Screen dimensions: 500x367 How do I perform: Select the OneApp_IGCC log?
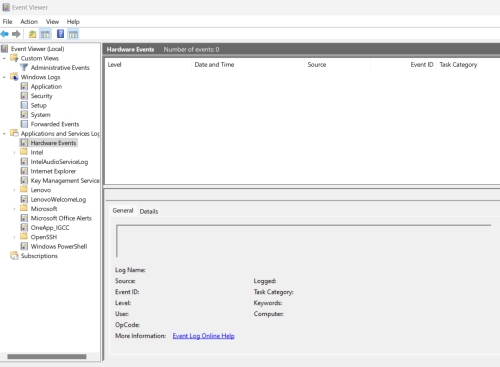coord(50,227)
